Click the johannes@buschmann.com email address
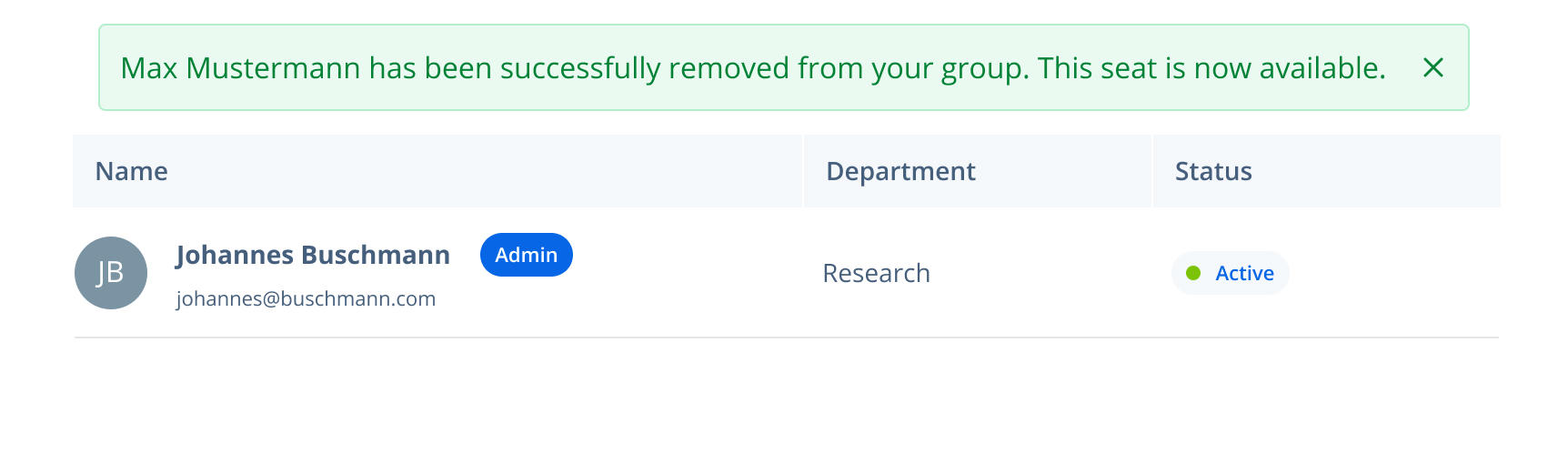The width and height of the screenshot is (1568, 464). (x=306, y=298)
